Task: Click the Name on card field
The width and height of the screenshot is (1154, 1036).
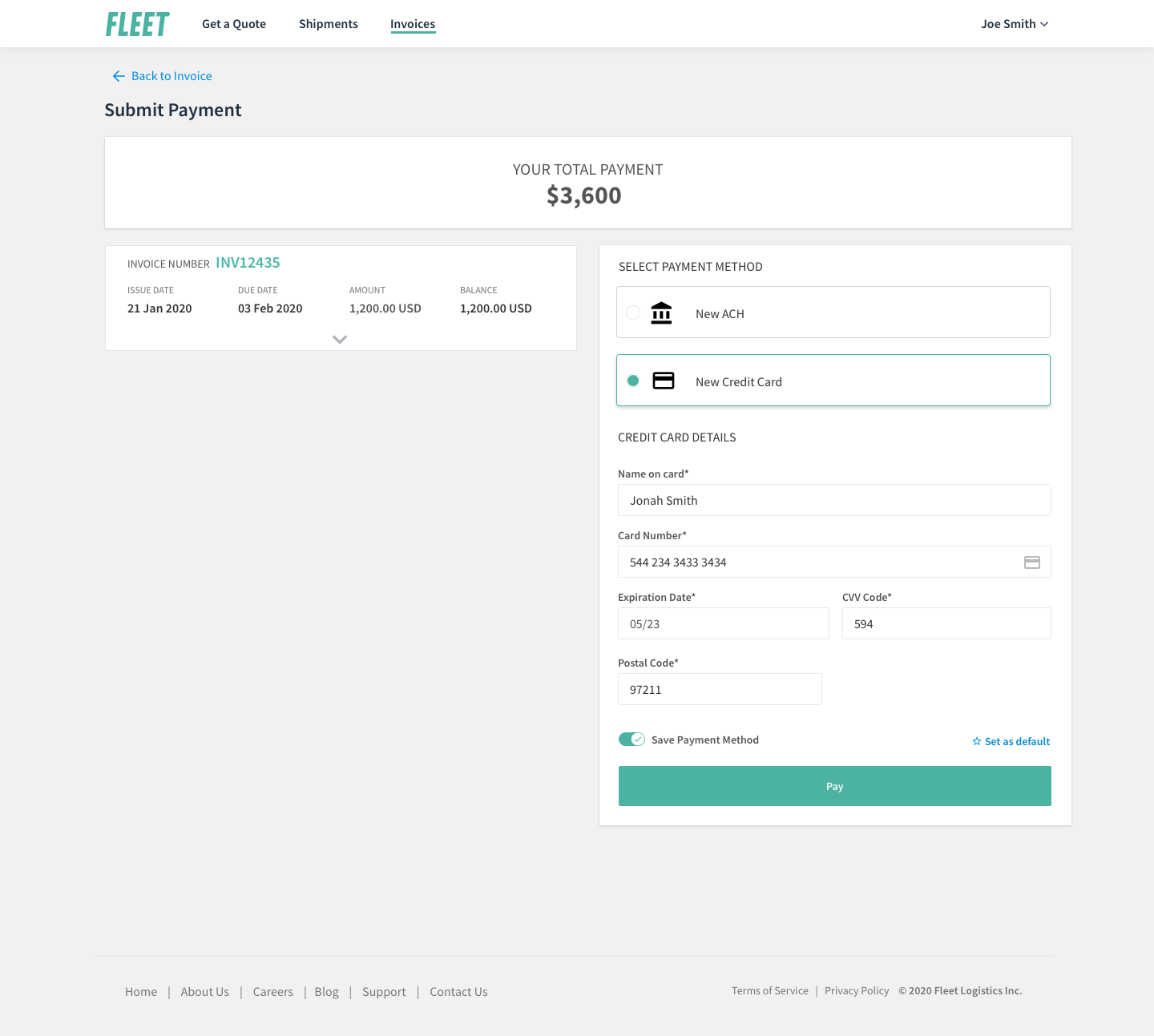Action: point(834,500)
